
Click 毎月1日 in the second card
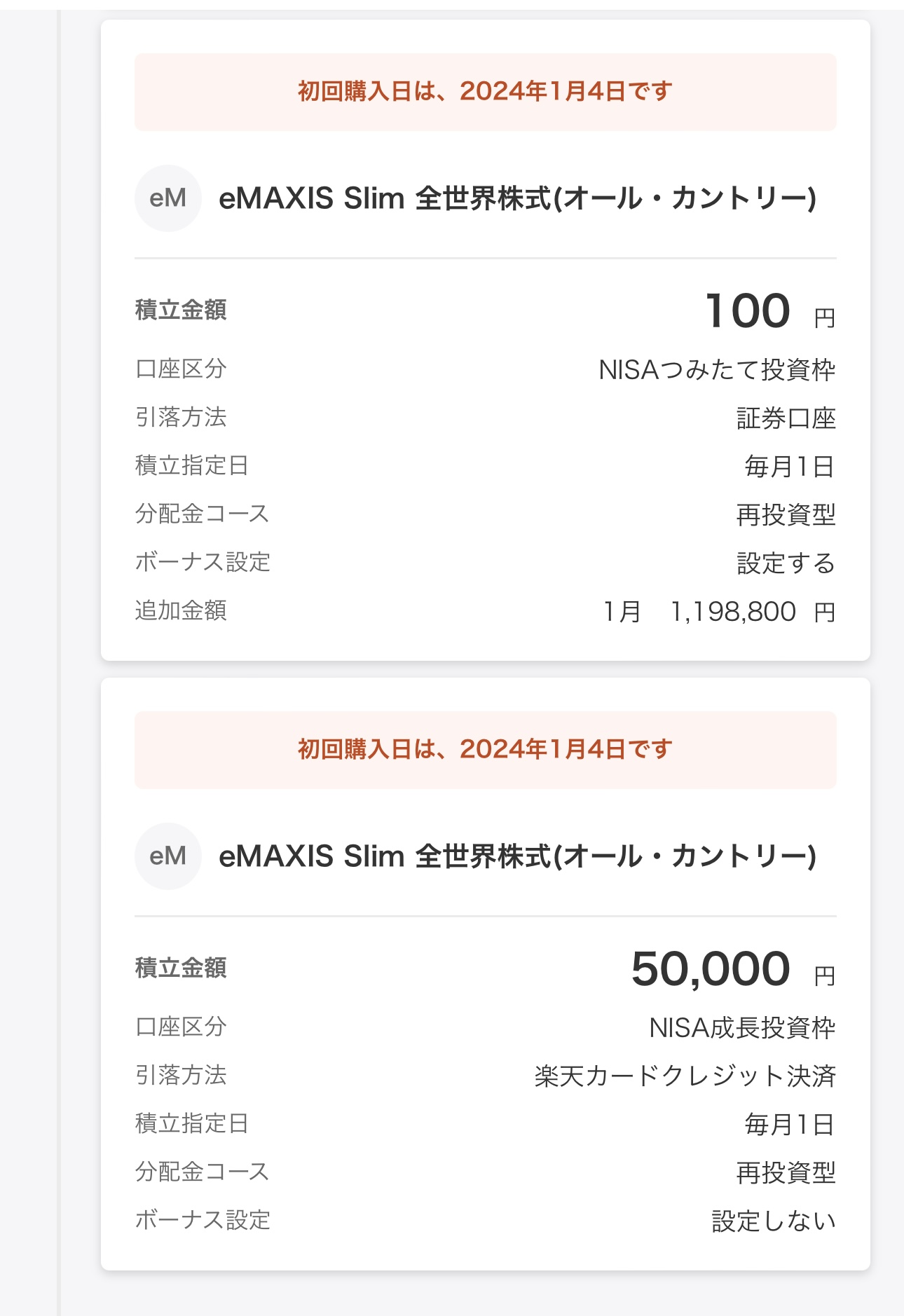[x=790, y=1124]
